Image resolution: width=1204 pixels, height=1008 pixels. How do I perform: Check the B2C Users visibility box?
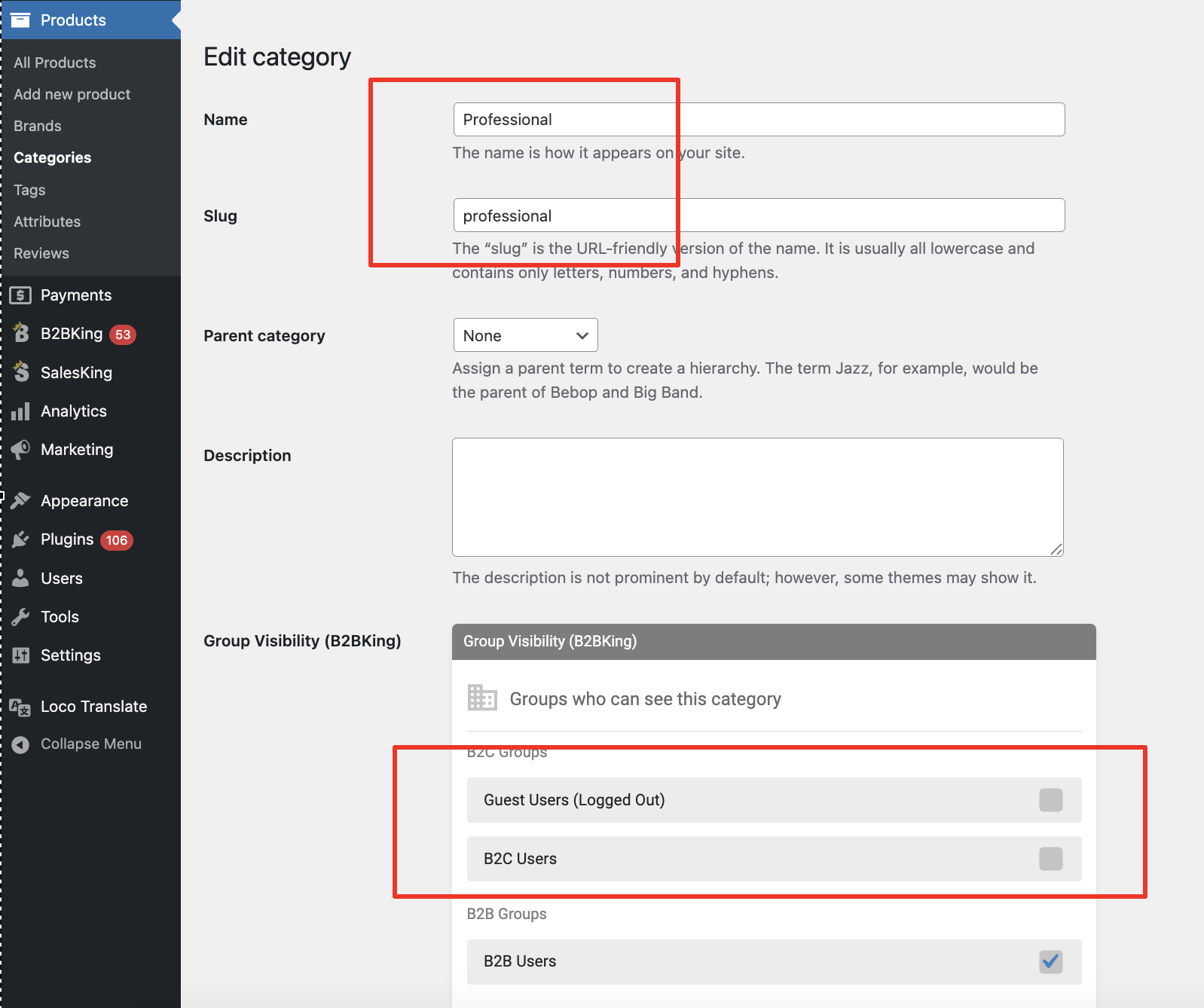1050,859
